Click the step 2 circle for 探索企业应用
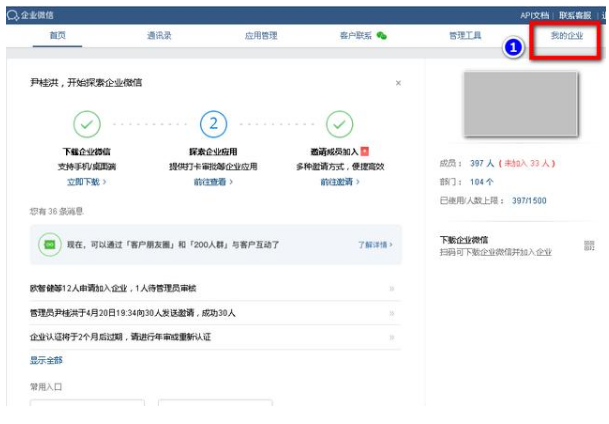The height and width of the screenshot is (424, 609). point(213,124)
